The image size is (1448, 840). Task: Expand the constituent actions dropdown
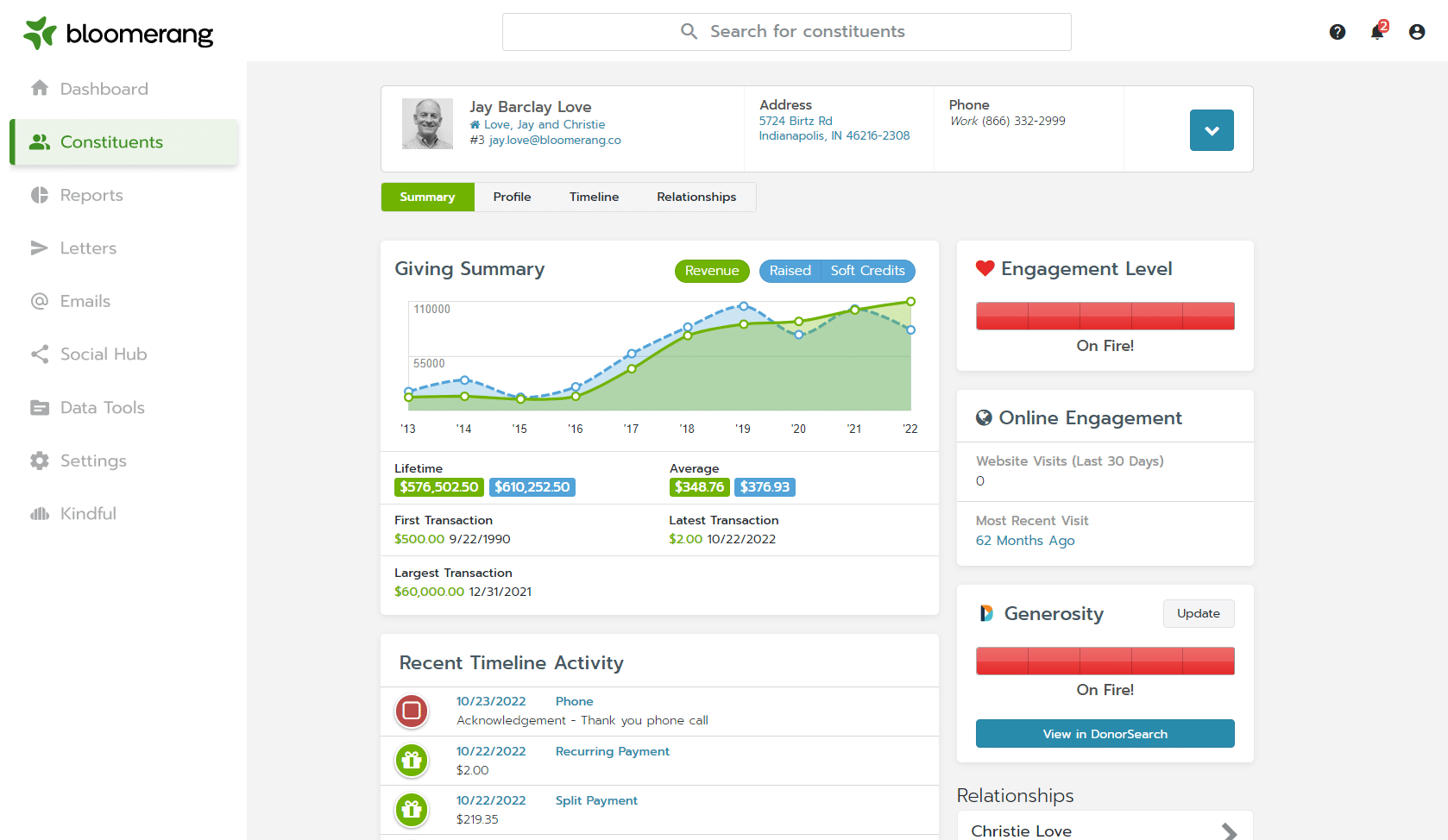[1212, 130]
